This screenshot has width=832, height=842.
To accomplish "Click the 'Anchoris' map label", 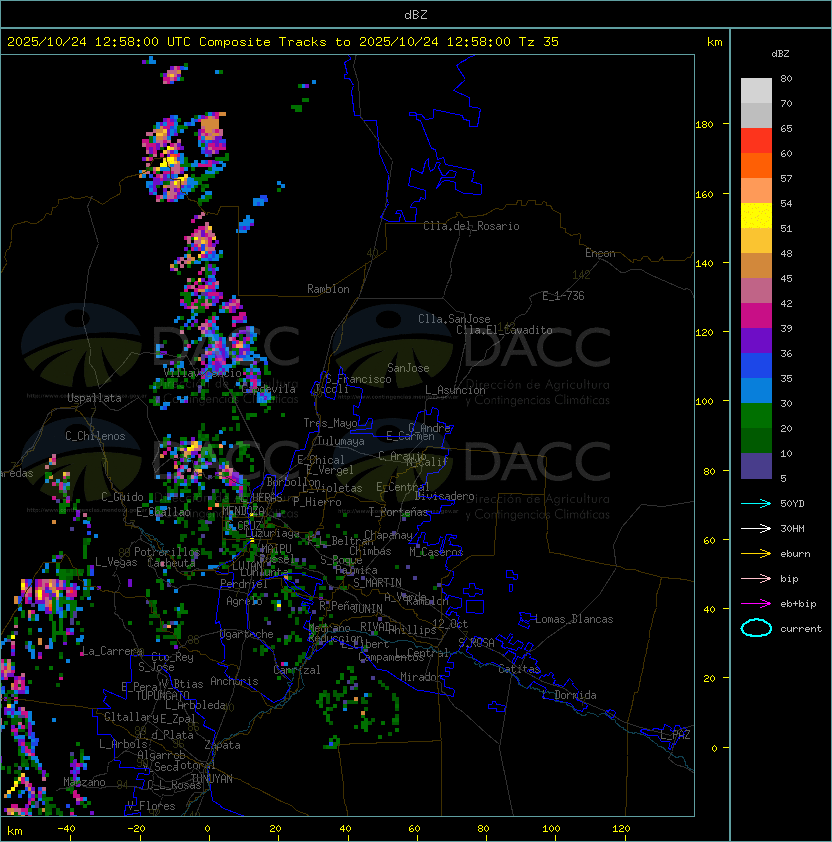I will pos(234,681).
